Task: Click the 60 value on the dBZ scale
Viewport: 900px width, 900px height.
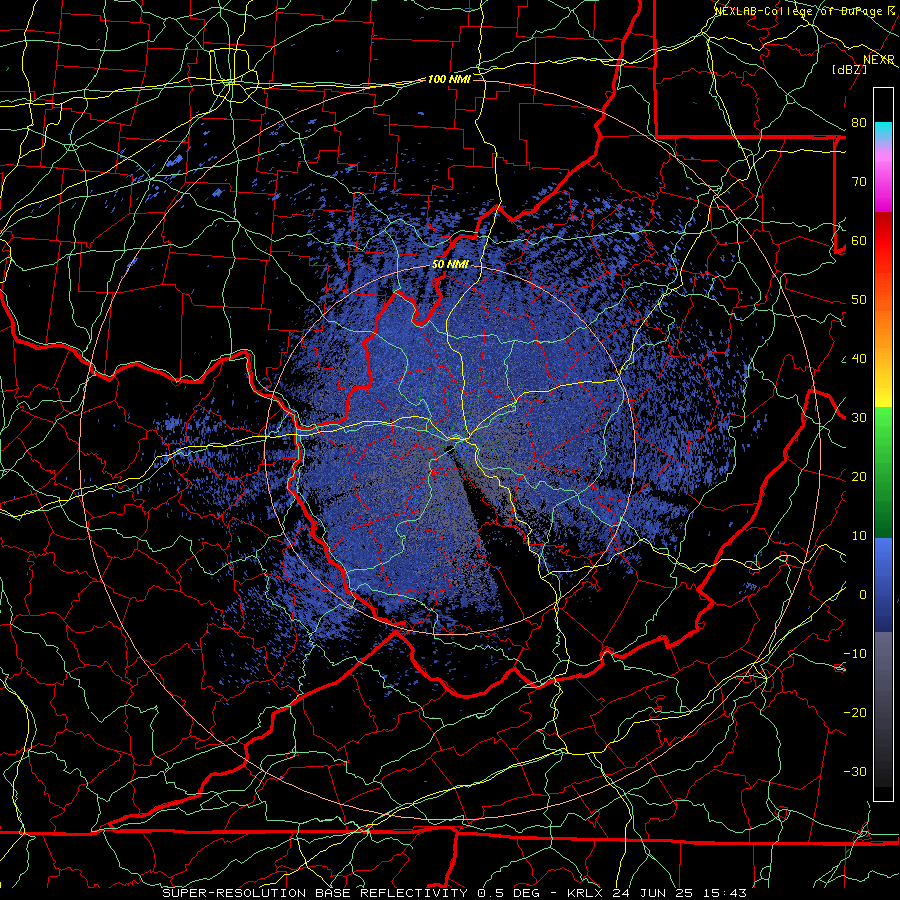Action: coord(859,240)
